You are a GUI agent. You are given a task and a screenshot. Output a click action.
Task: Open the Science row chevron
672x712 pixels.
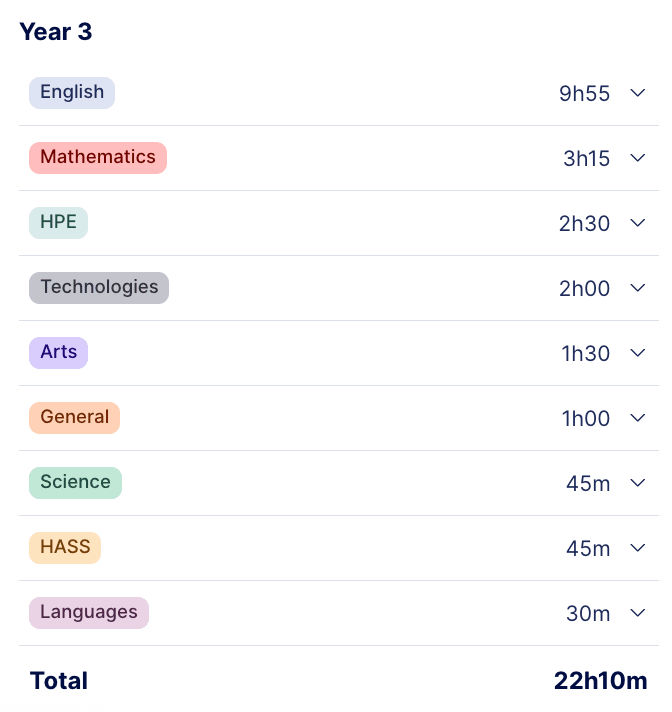pos(638,483)
